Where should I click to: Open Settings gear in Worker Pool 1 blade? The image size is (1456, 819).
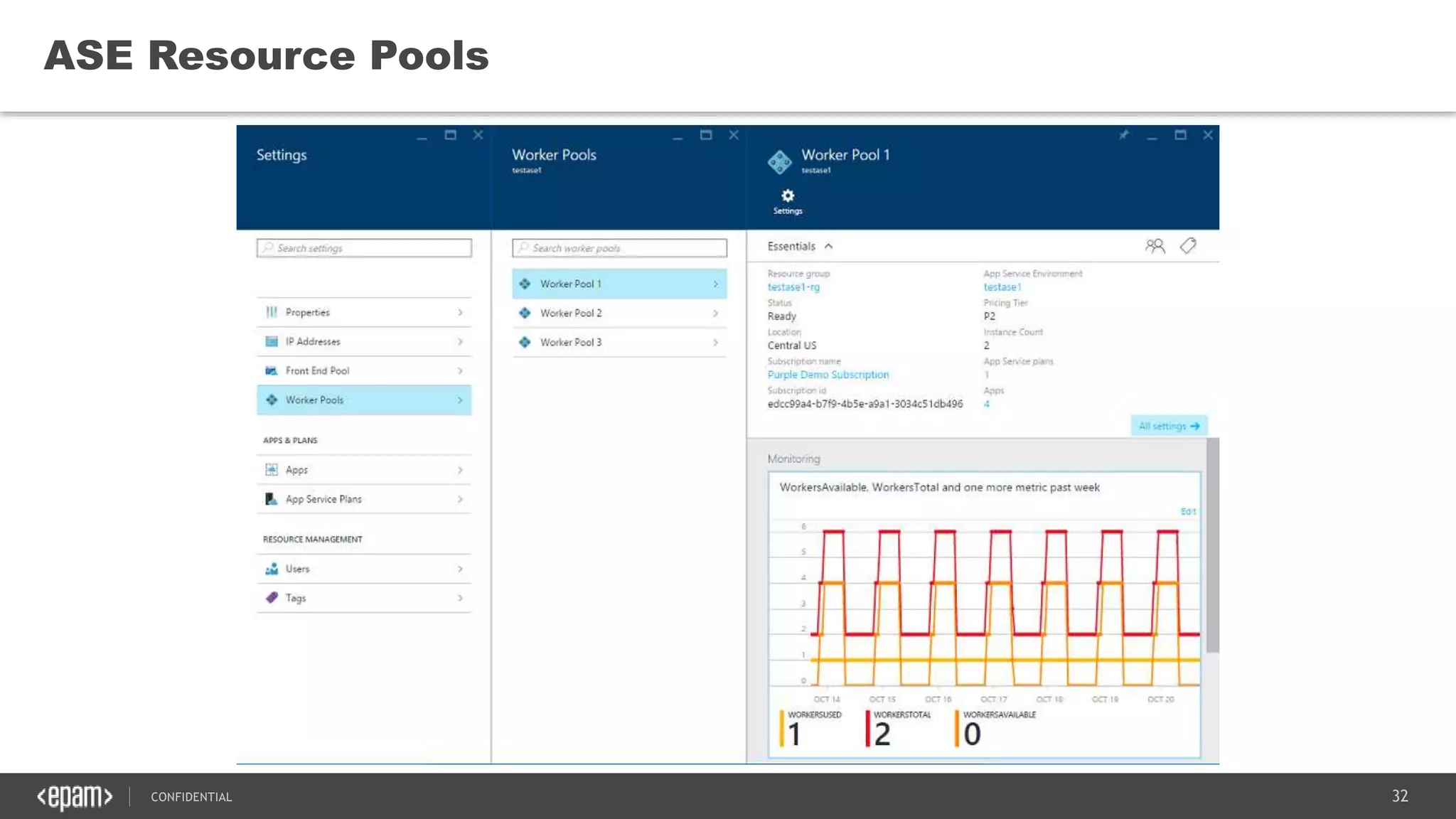point(788,201)
